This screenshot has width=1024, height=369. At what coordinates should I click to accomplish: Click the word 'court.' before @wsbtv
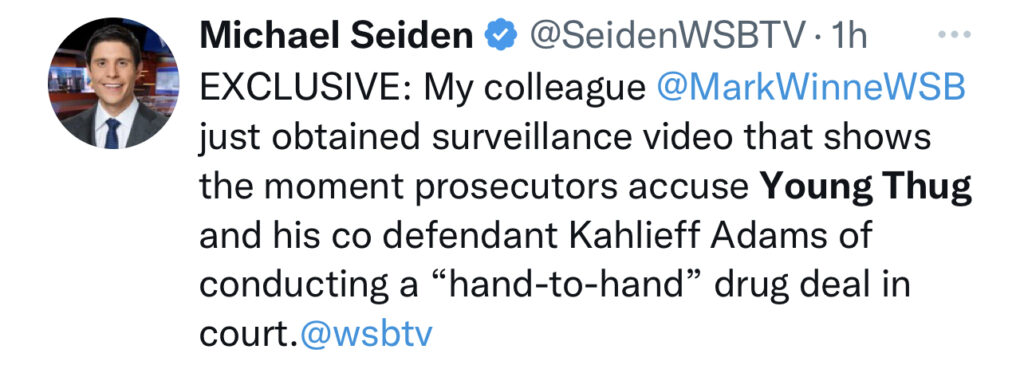point(248,334)
